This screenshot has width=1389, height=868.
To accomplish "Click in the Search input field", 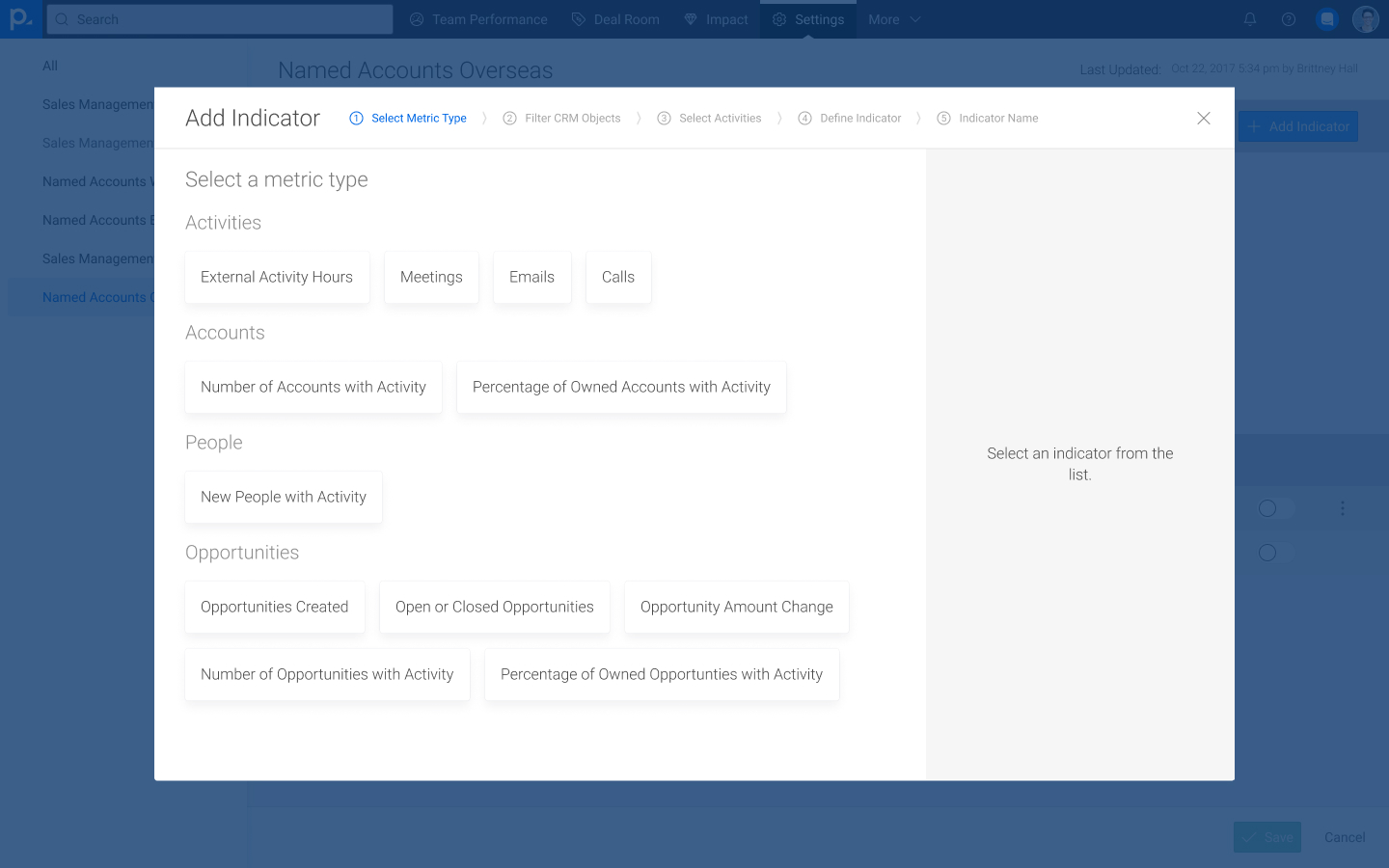I will coord(220,19).
